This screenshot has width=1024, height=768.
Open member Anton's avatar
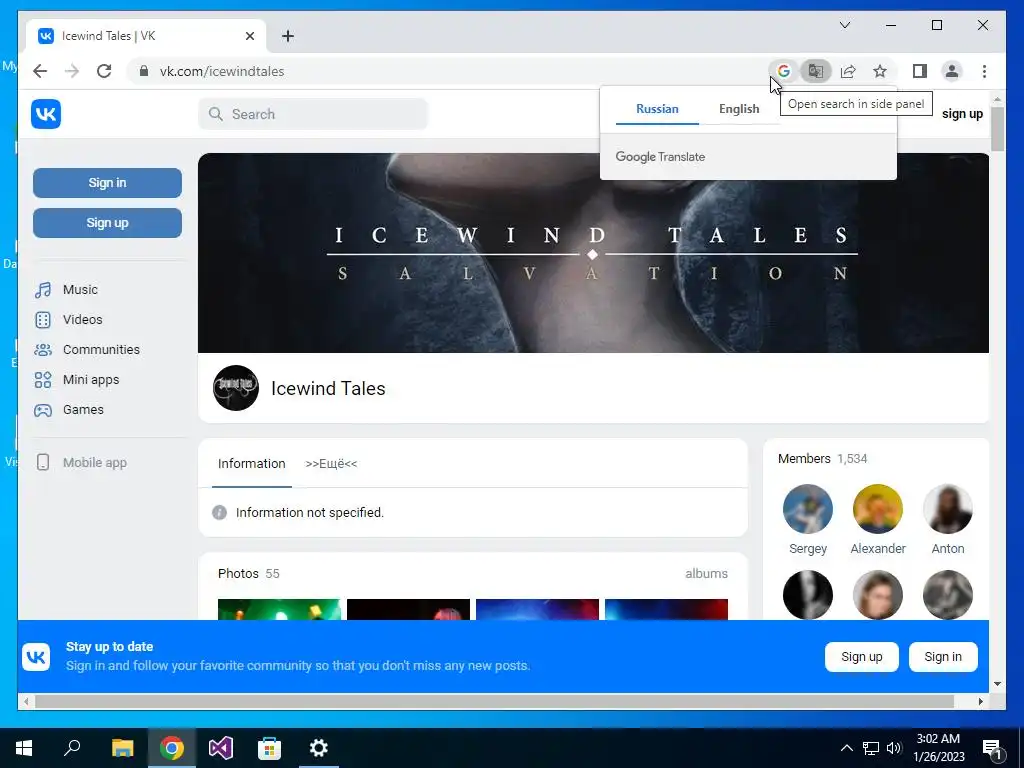tap(948, 509)
